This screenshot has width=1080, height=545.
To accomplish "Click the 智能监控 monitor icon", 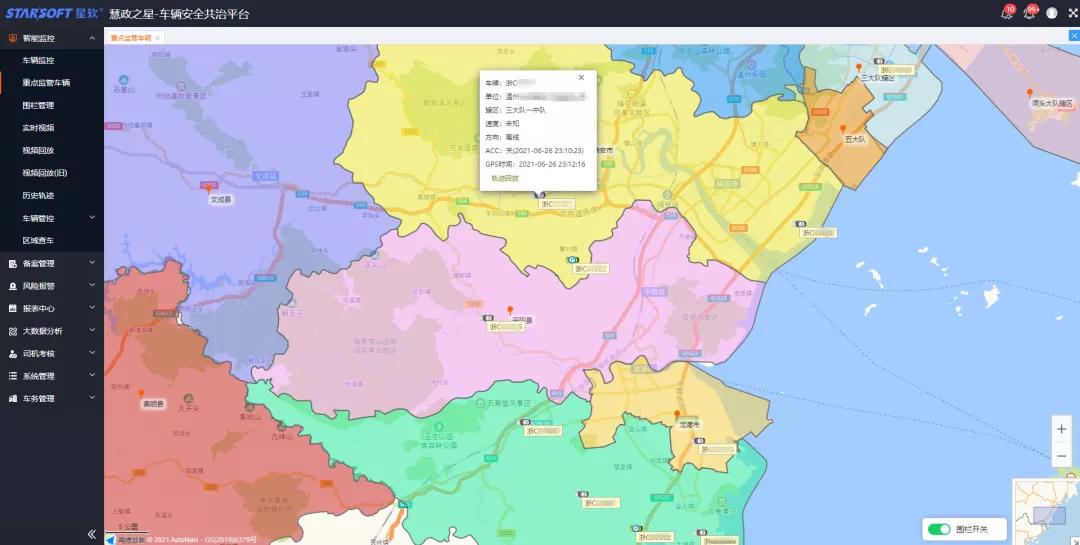I will click(x=12, y=39).
